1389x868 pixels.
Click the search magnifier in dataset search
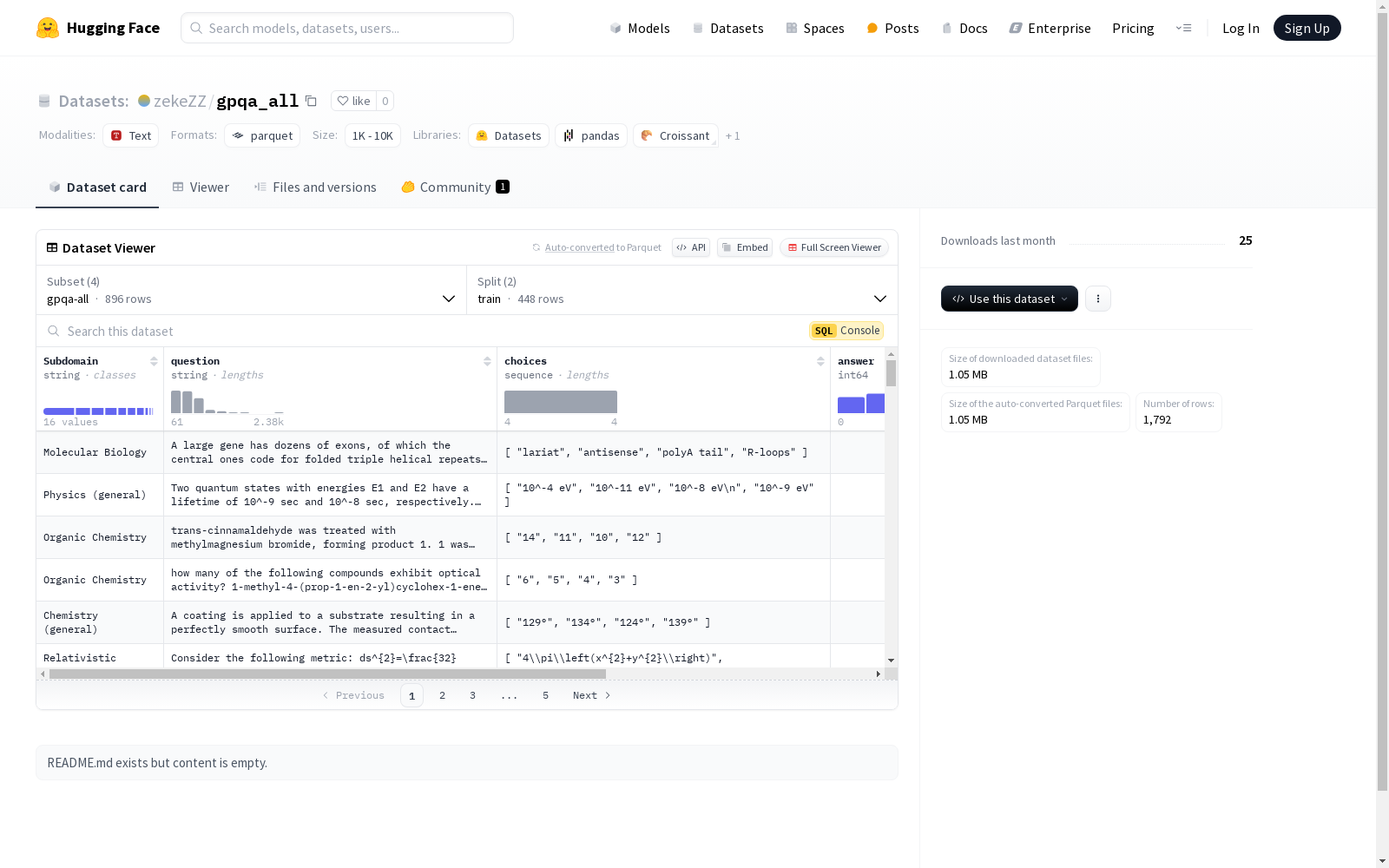(54, 331)
